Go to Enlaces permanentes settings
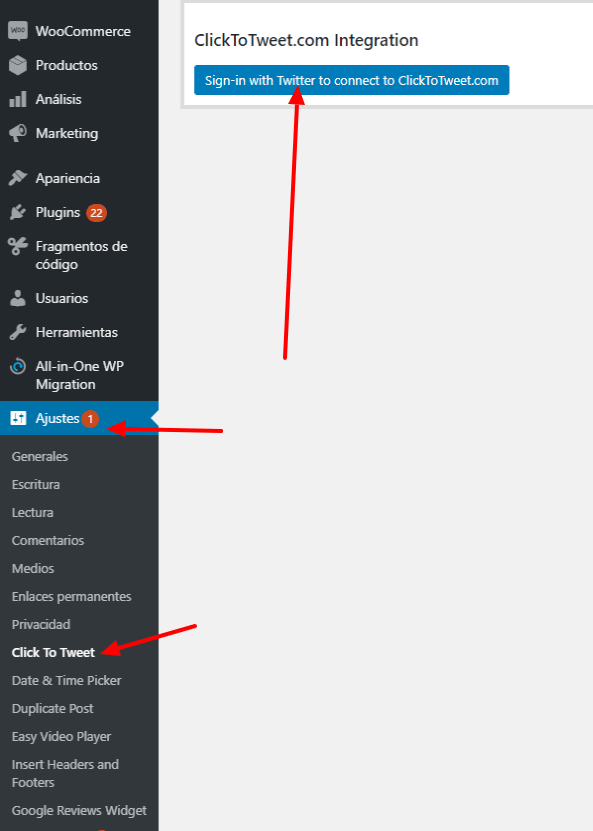This screenshot has height=831, width=593. click(x=72, y=596)
